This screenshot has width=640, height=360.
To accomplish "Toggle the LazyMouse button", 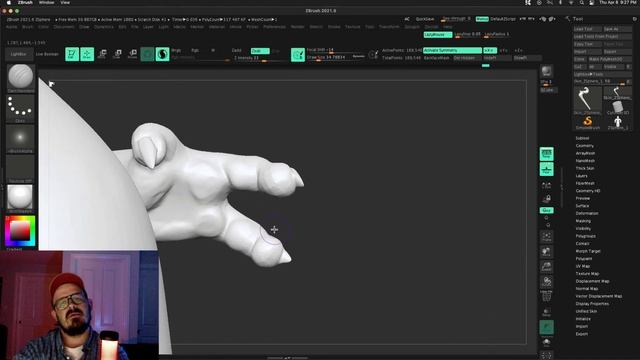I will coord(438,35).
